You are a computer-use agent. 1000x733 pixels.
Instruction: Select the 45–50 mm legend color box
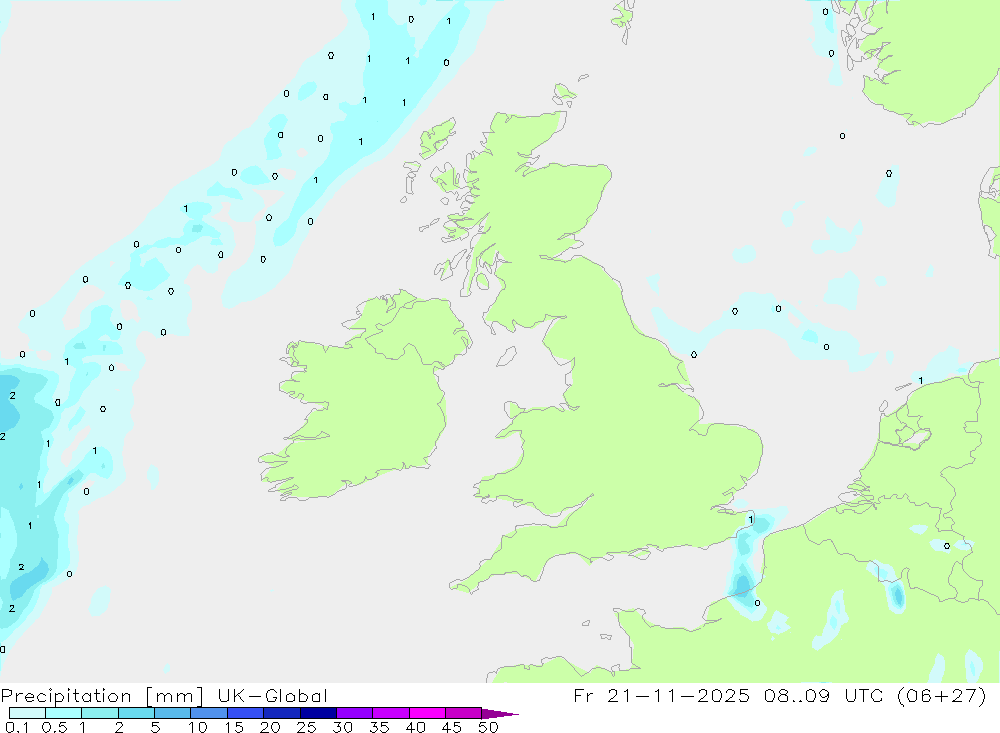[464, 713]
